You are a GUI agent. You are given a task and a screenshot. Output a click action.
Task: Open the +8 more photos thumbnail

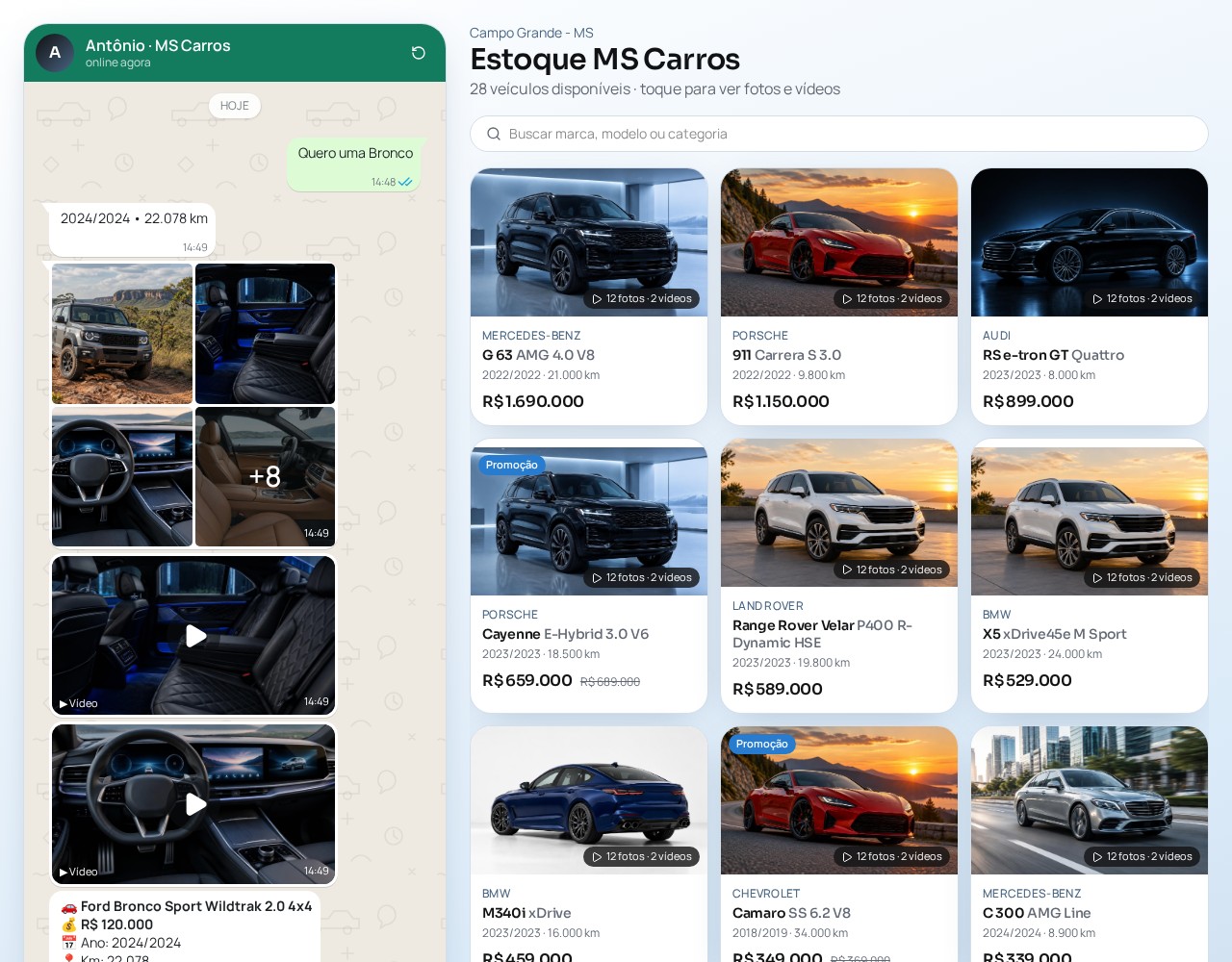pyautogui.click(x=265, y=476)
